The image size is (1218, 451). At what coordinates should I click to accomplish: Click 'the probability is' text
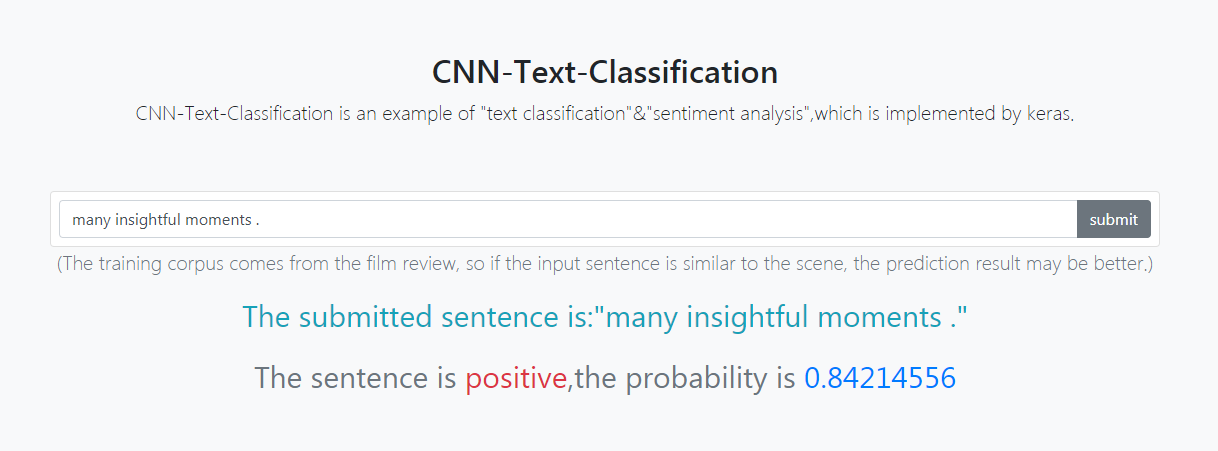(x=686, y=379)
